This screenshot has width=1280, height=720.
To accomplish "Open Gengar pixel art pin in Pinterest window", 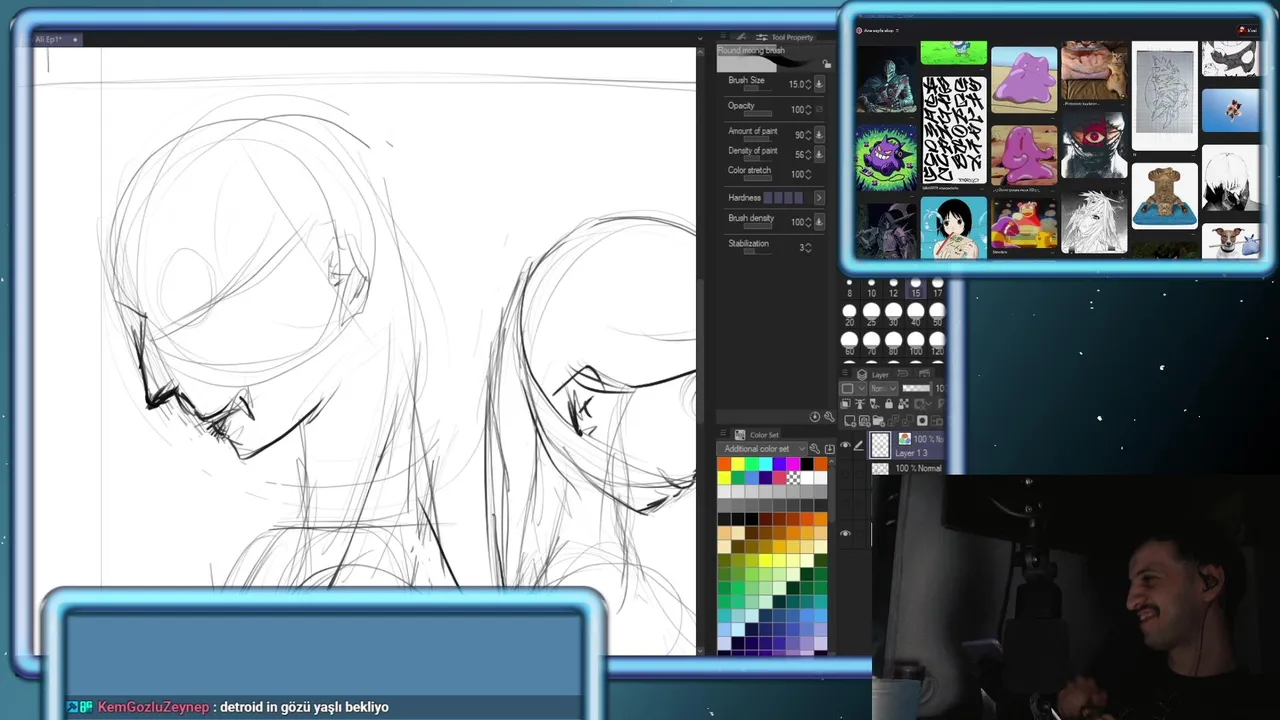I will (x=885, y=158).
